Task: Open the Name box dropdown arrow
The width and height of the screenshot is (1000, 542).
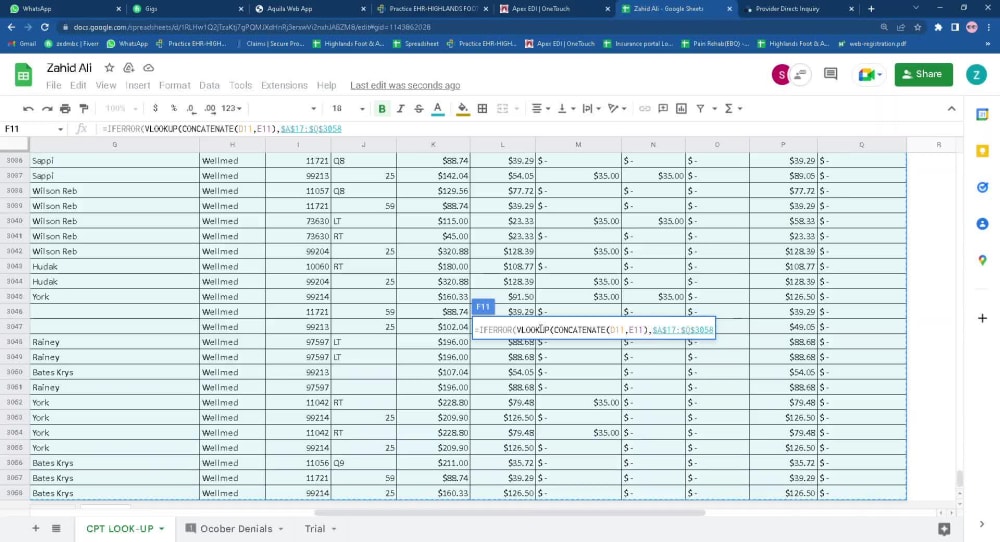Action: [x=60, y=129]
